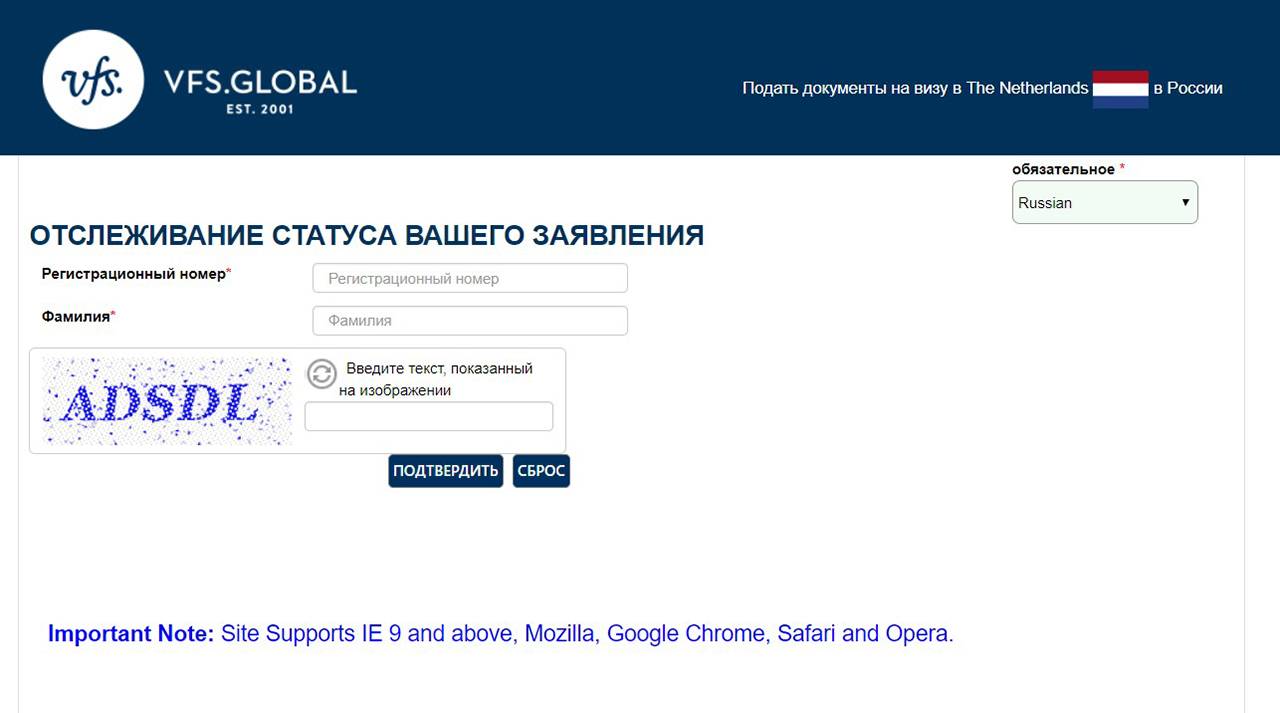Click the 'в России' header text

click(1187, 88)
